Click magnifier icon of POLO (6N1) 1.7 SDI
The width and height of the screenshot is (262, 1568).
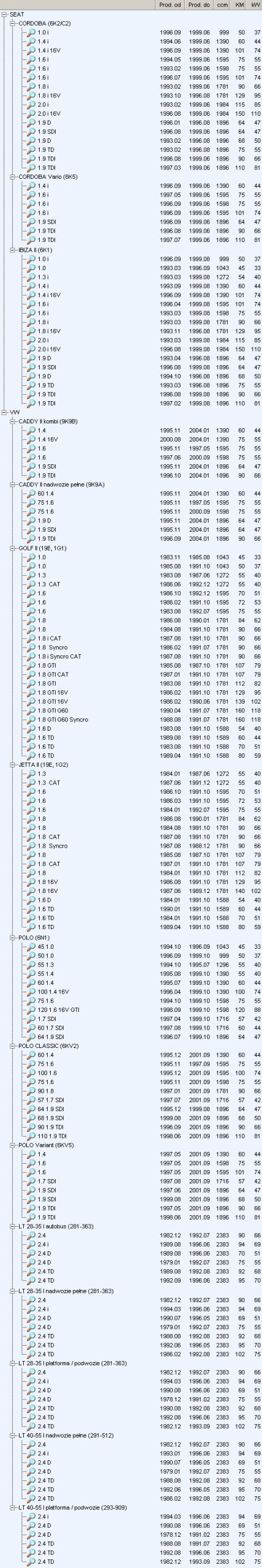(32, 1018)
